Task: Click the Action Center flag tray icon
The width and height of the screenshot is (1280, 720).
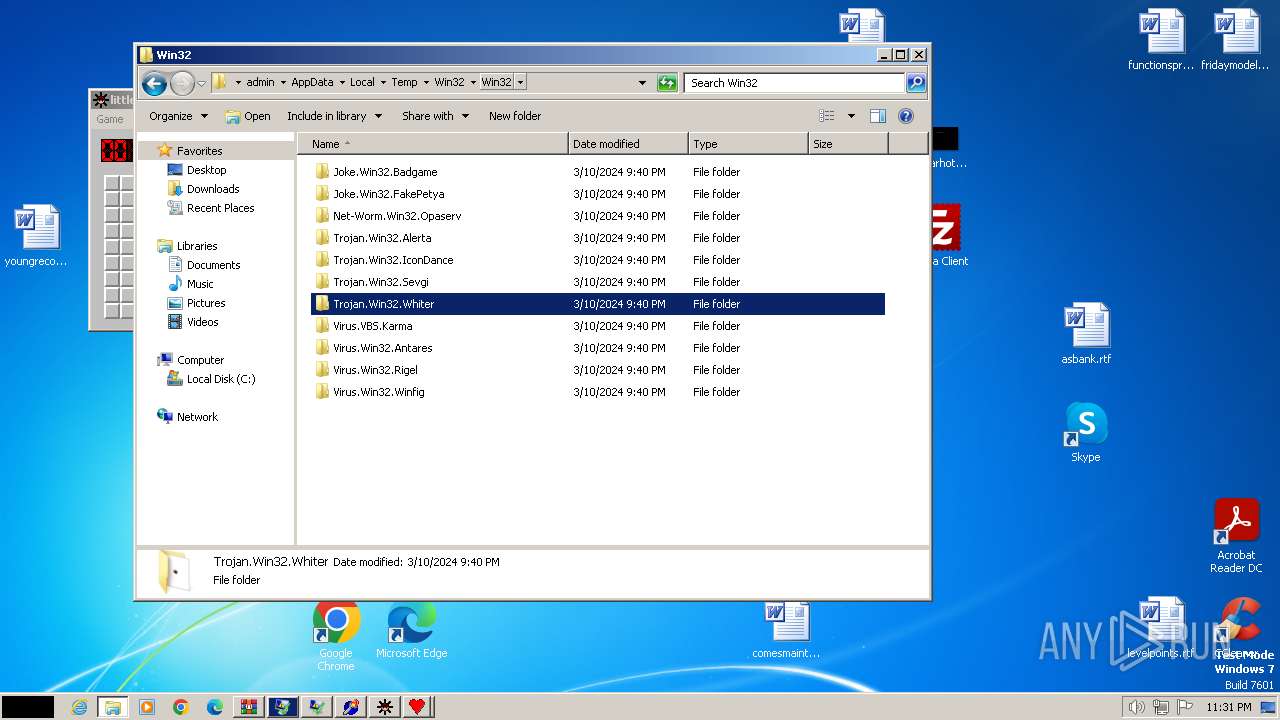Action: (x=1186, y=707)
